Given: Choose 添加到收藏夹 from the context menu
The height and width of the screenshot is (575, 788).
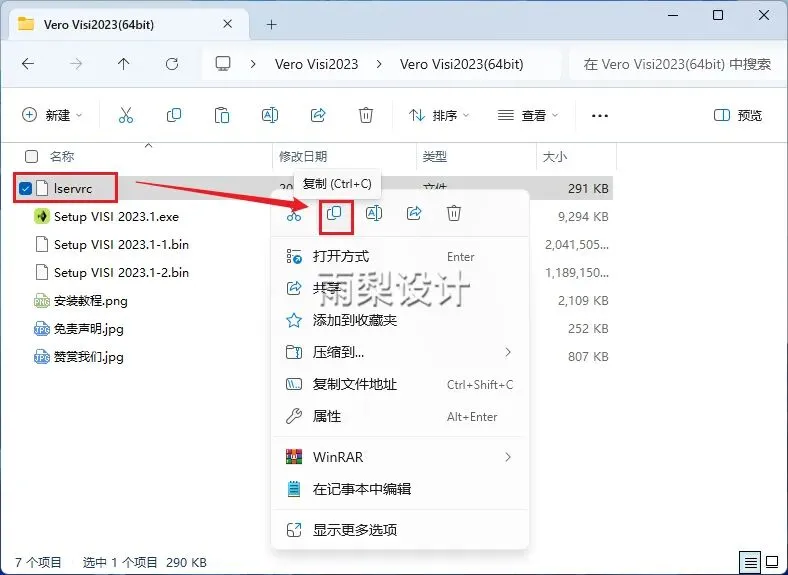Looking at the screenshot, I should 400,320.
